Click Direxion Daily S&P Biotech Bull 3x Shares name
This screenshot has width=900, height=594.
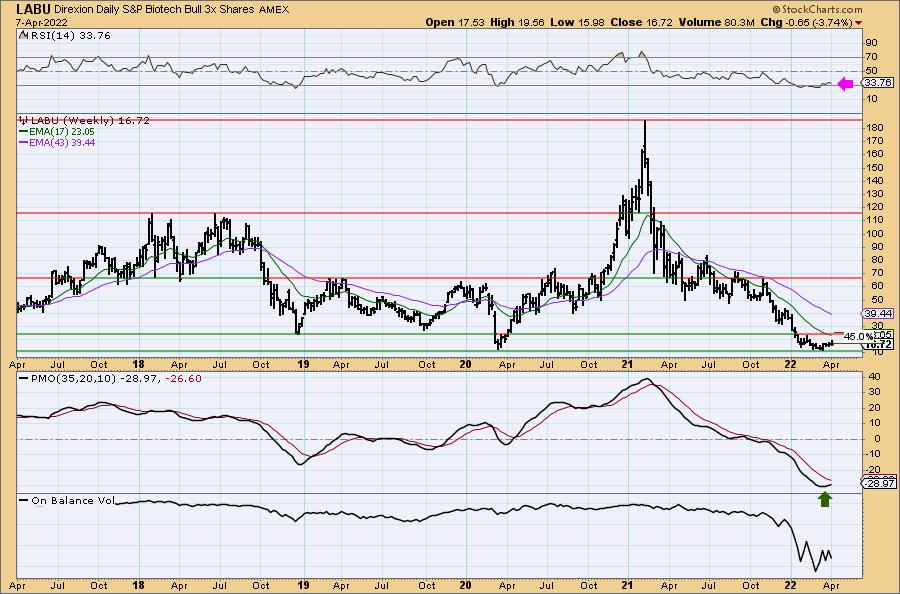[x=155, y=10]
